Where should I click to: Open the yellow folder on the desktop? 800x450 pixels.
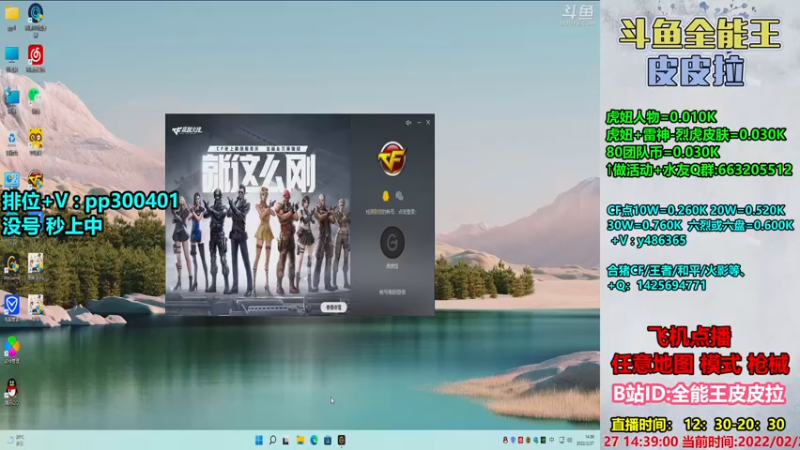pyautogui.click(x=12, y=13)
